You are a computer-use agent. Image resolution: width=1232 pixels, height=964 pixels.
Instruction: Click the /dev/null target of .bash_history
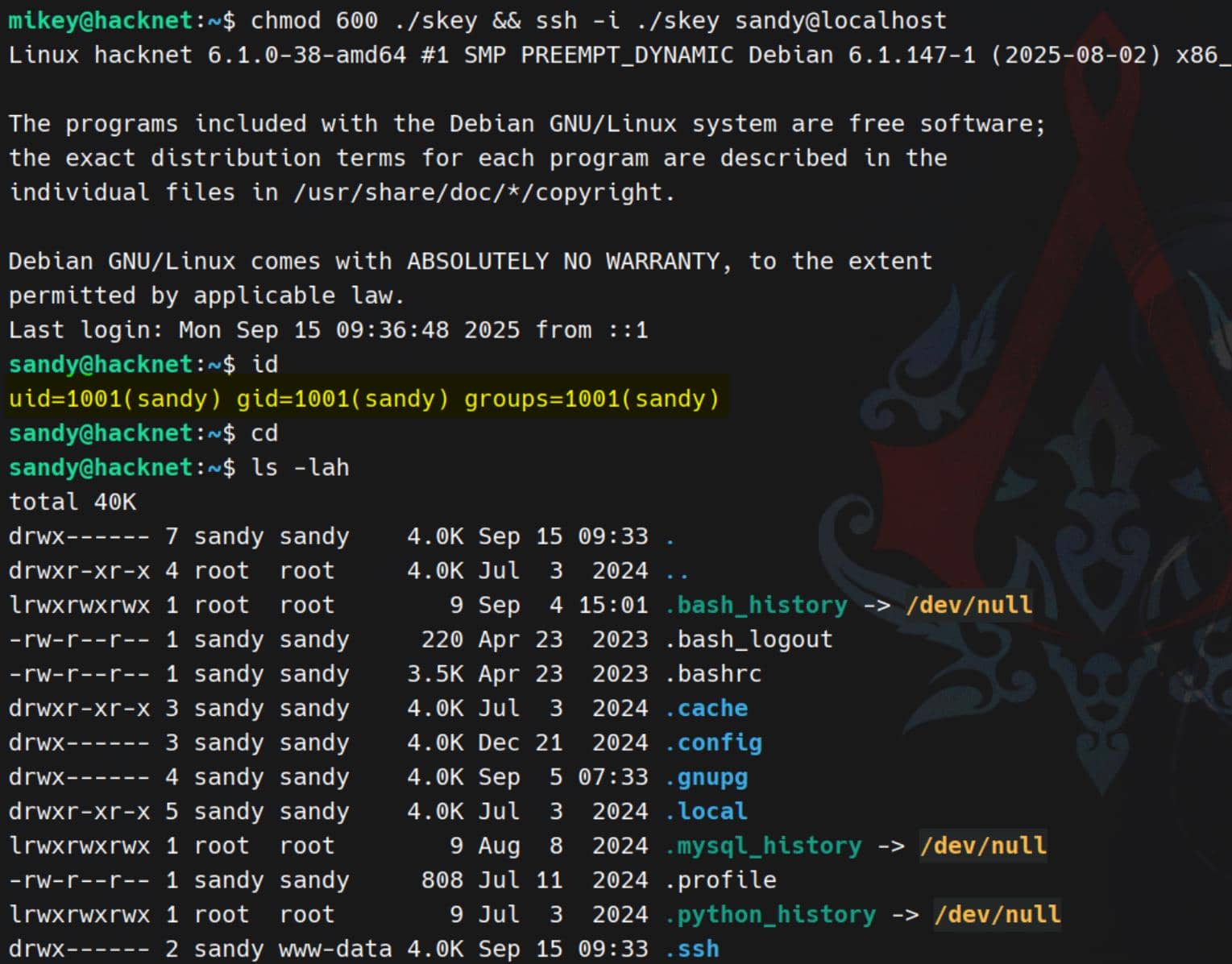969,604
